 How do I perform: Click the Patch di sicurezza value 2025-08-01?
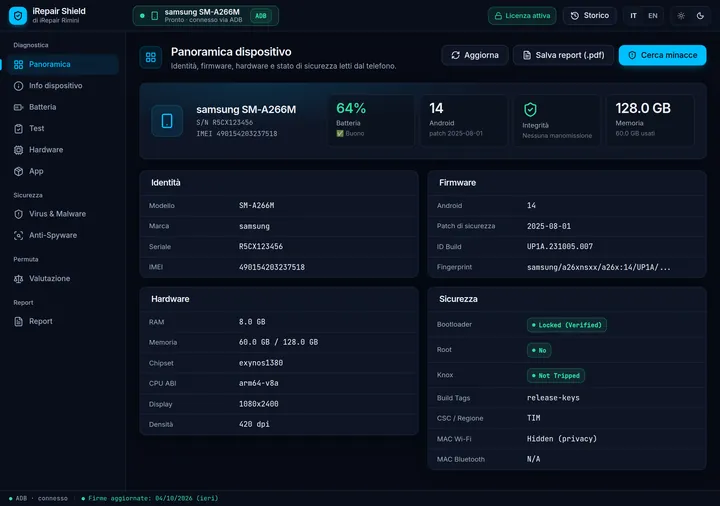click(549, 226)
